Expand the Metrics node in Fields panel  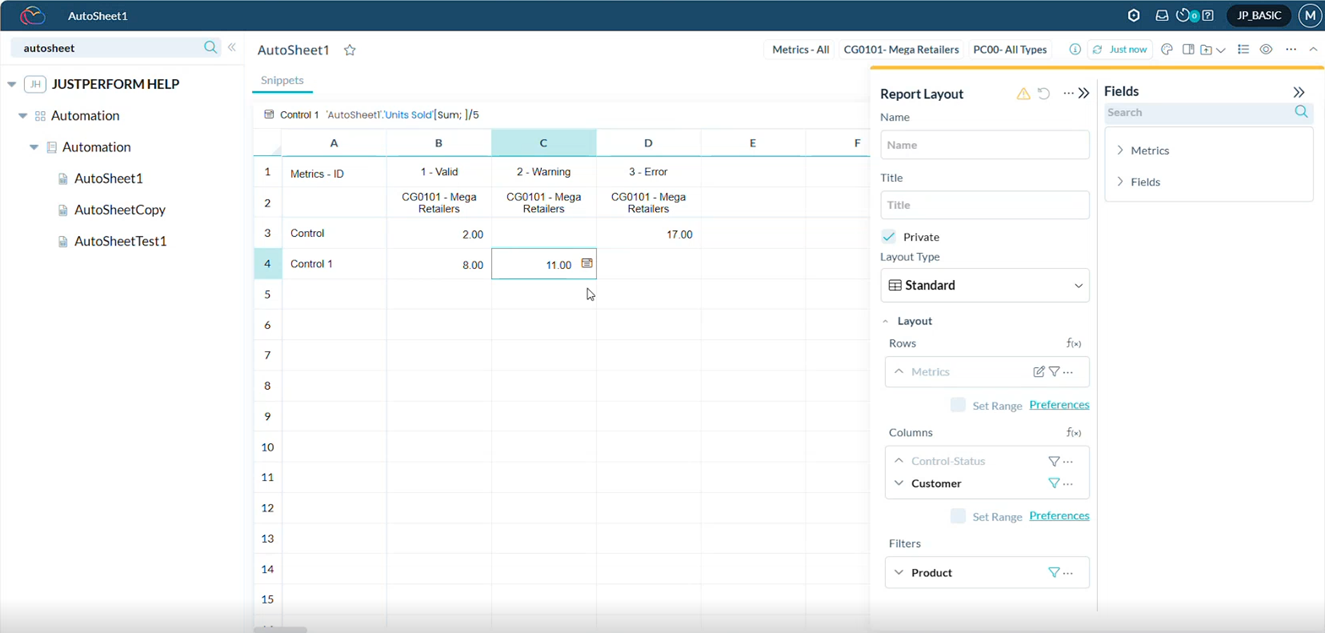[1120, 150]
